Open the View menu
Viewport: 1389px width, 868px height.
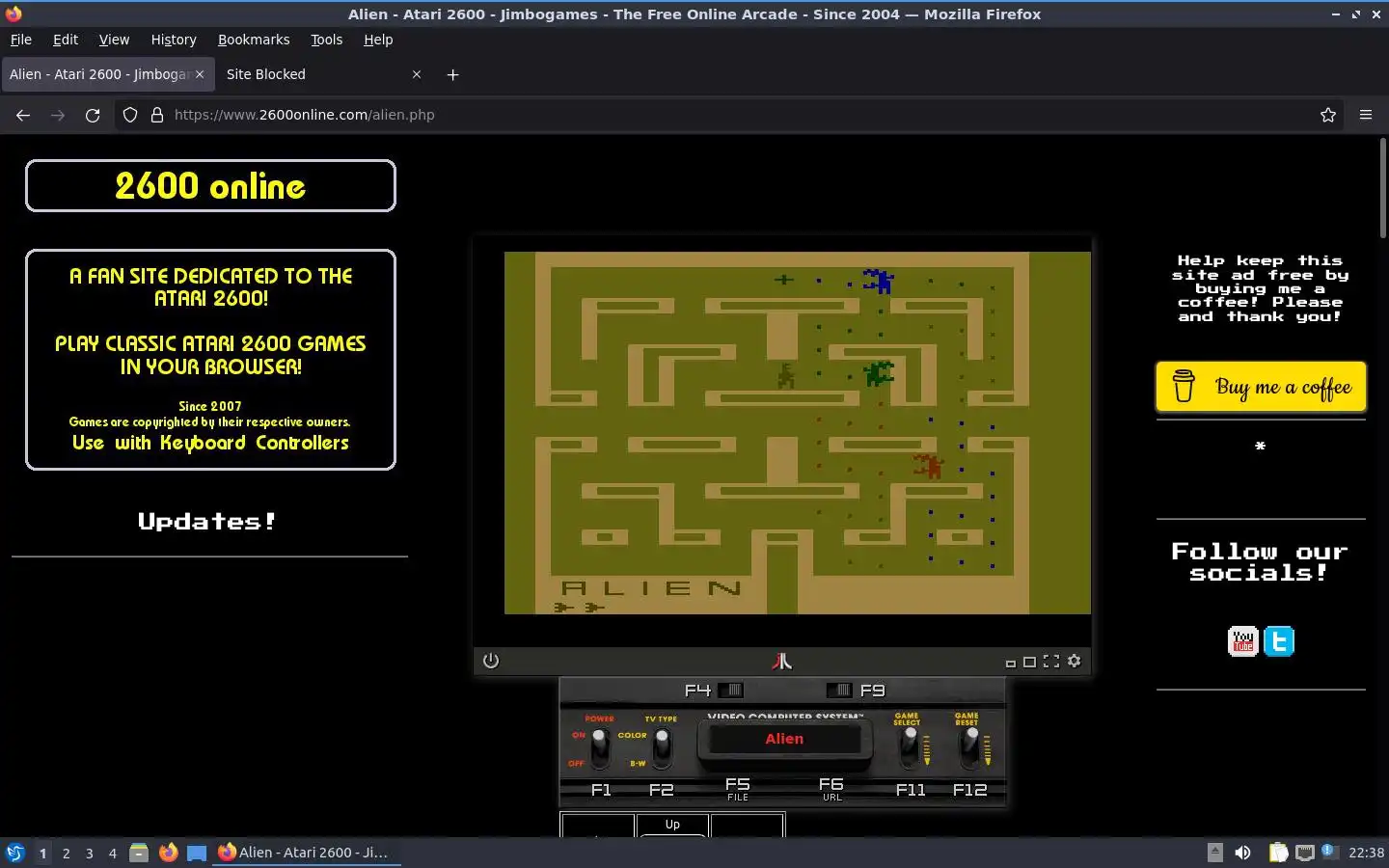[114, 40]
